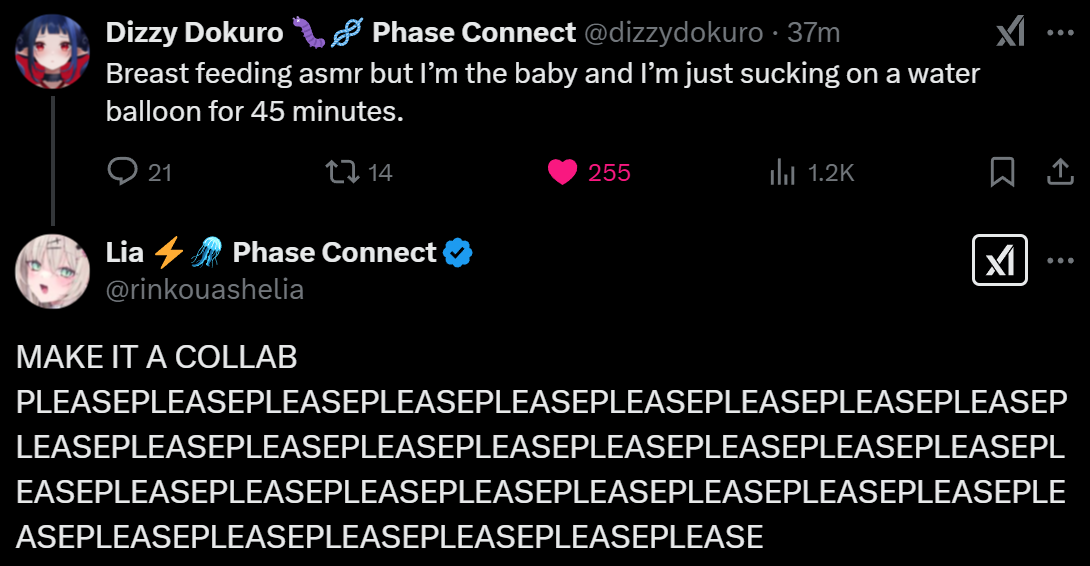Open more options menu on Dizzy's tweet
The image size is (1090, 566).
1059,33
